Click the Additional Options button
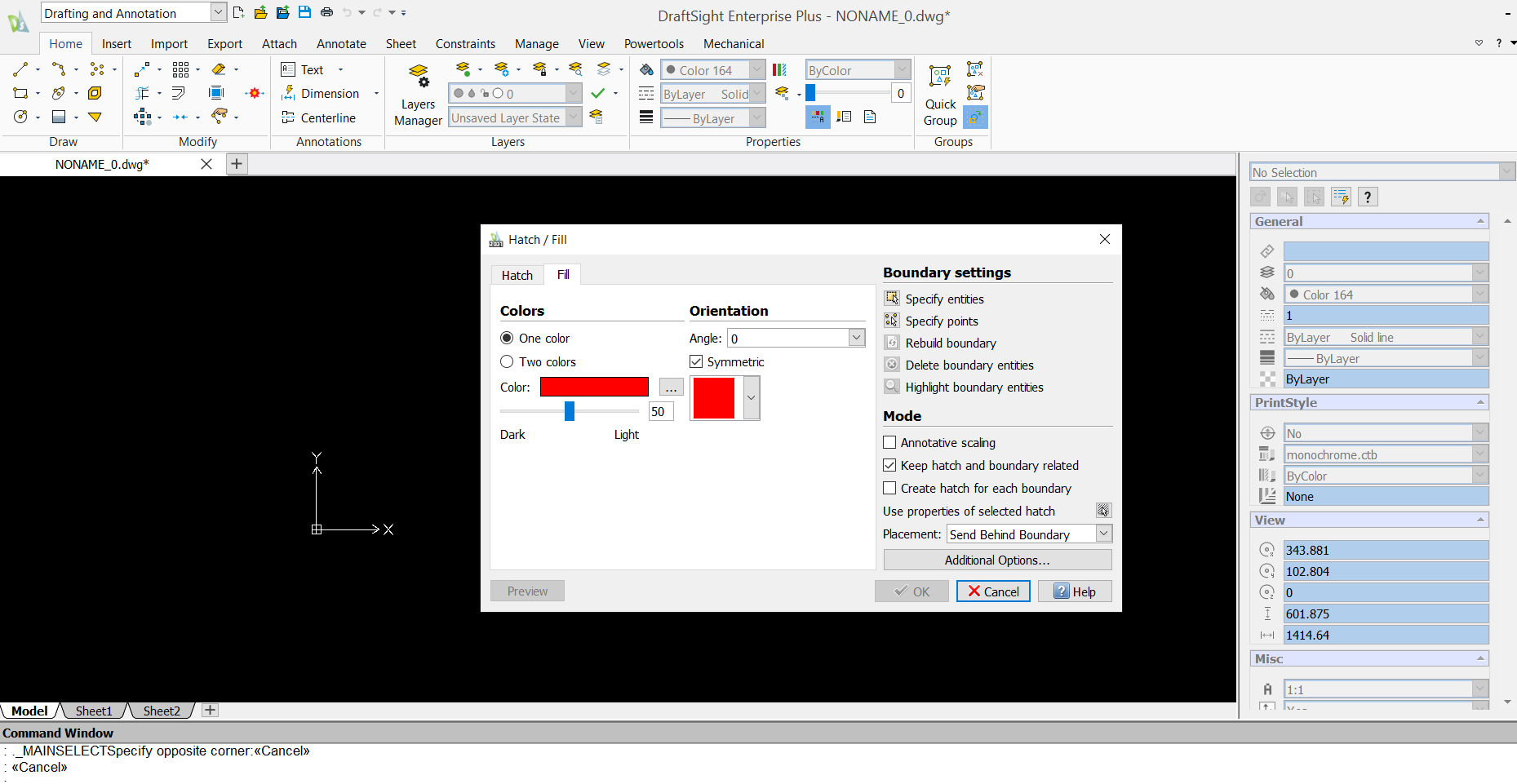Screen dimensions: 1517x784 (x=996, y=560)
